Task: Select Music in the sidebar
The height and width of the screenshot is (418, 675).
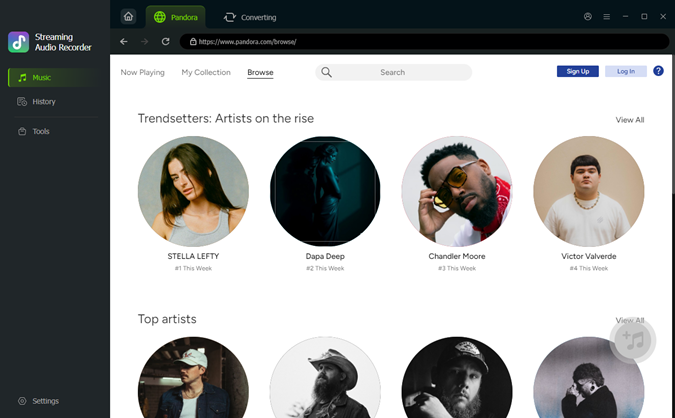Action: [x=53, y=77]
